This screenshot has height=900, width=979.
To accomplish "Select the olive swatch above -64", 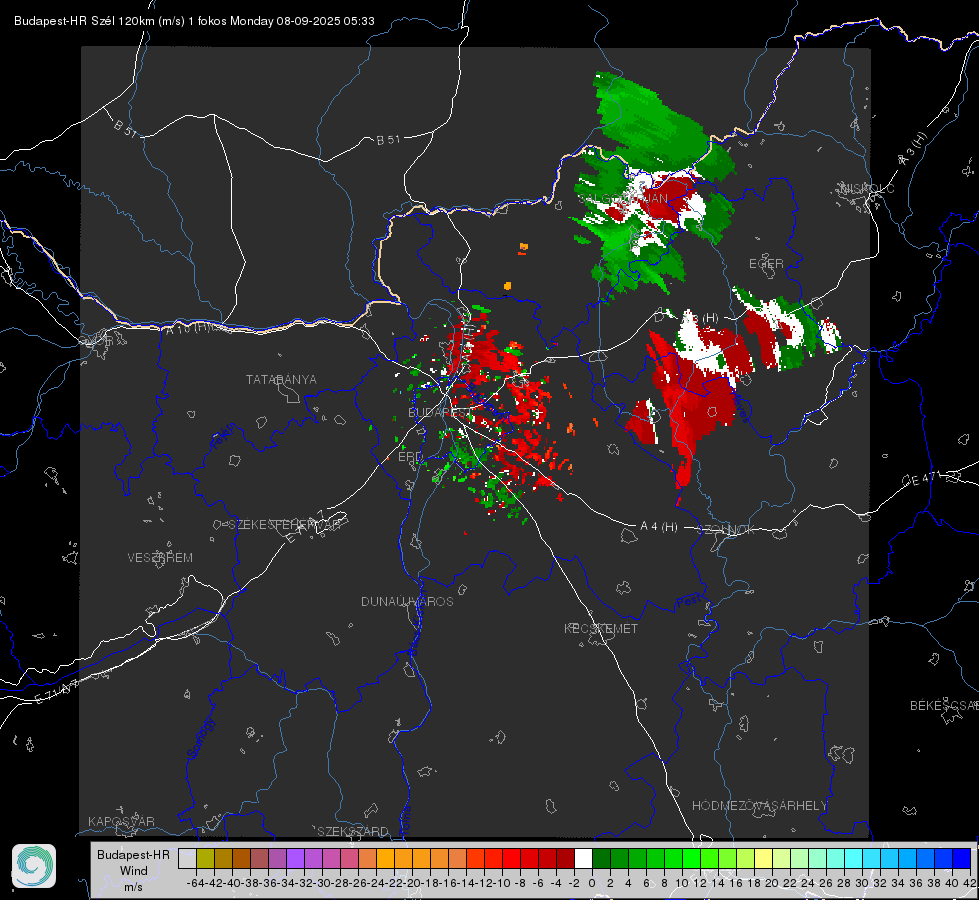I will click(x=205, y=859).
